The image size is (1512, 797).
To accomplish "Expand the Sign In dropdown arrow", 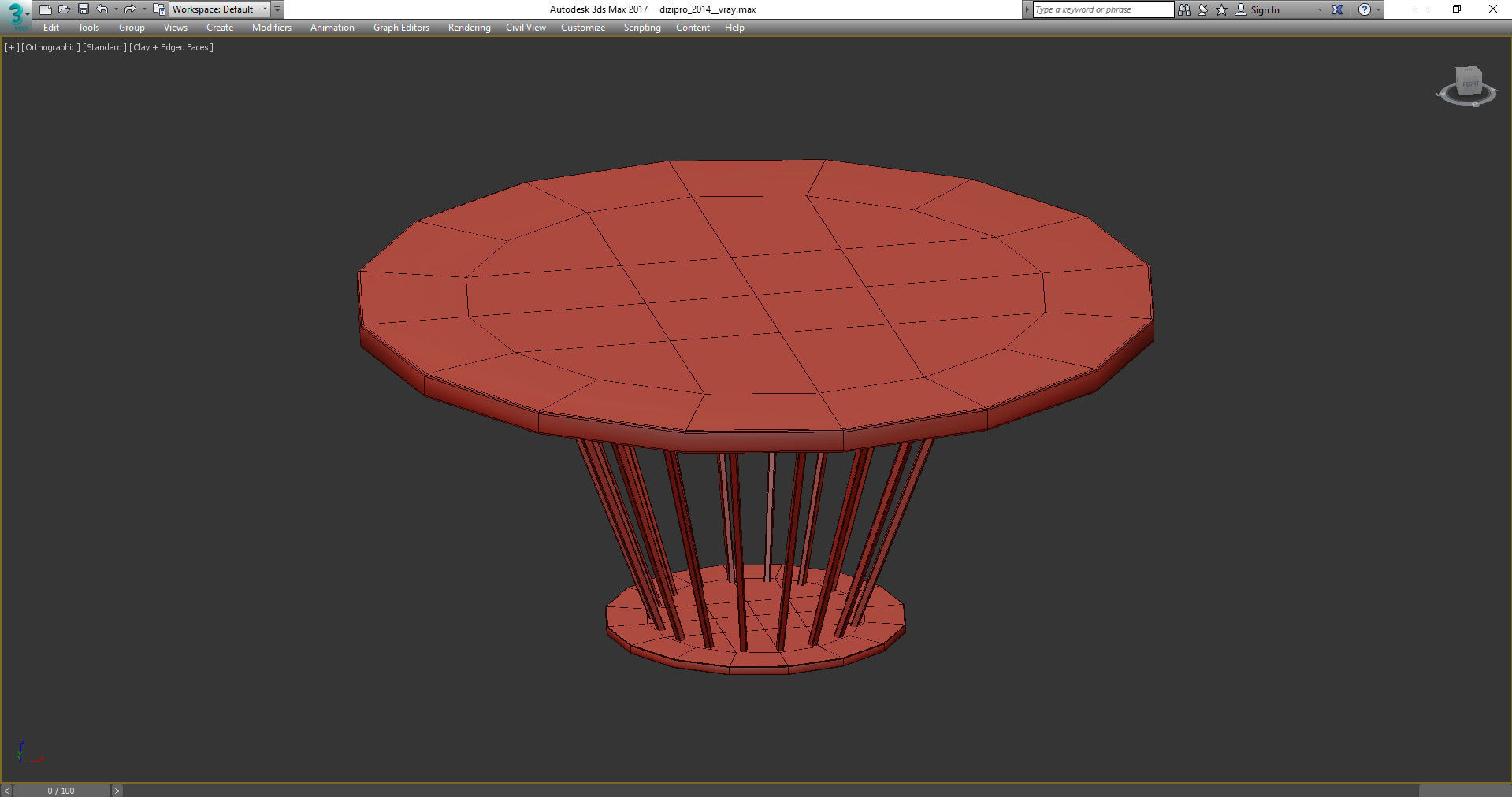I will tap(1320, 9).
